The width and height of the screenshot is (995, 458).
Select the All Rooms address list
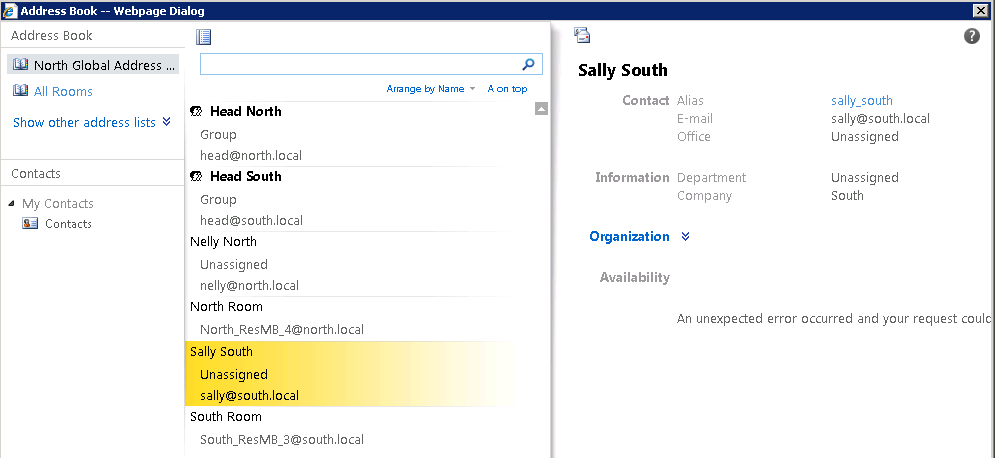click(x=63, y=91)
